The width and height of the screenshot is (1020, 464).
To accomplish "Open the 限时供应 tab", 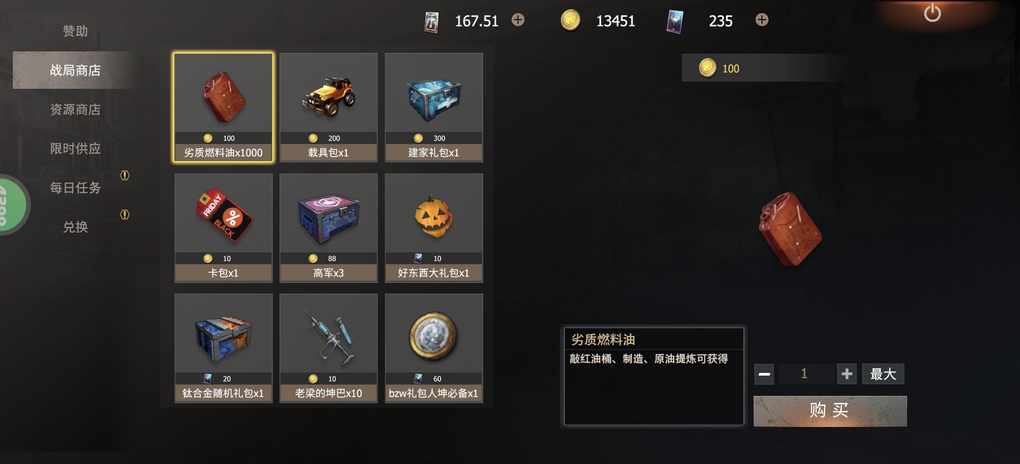I will point(75,148).
